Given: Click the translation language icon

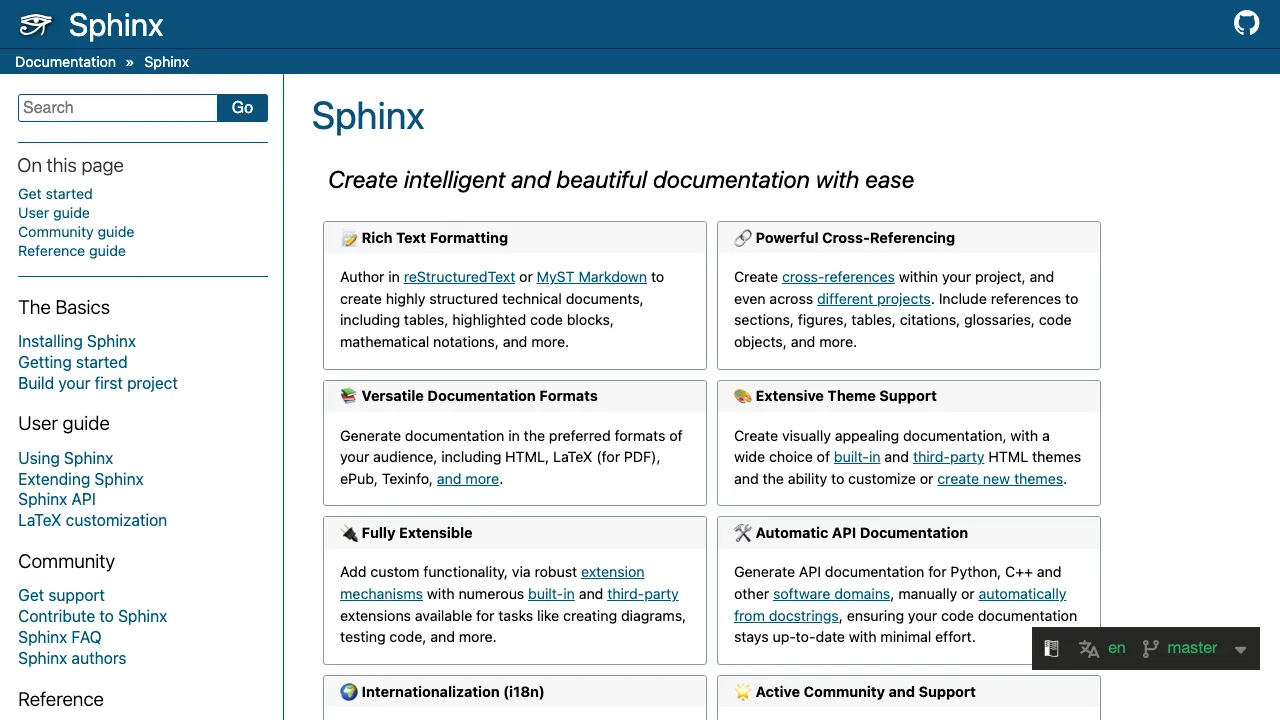Looking at the screenshot, I should (x=1089, y=648).
